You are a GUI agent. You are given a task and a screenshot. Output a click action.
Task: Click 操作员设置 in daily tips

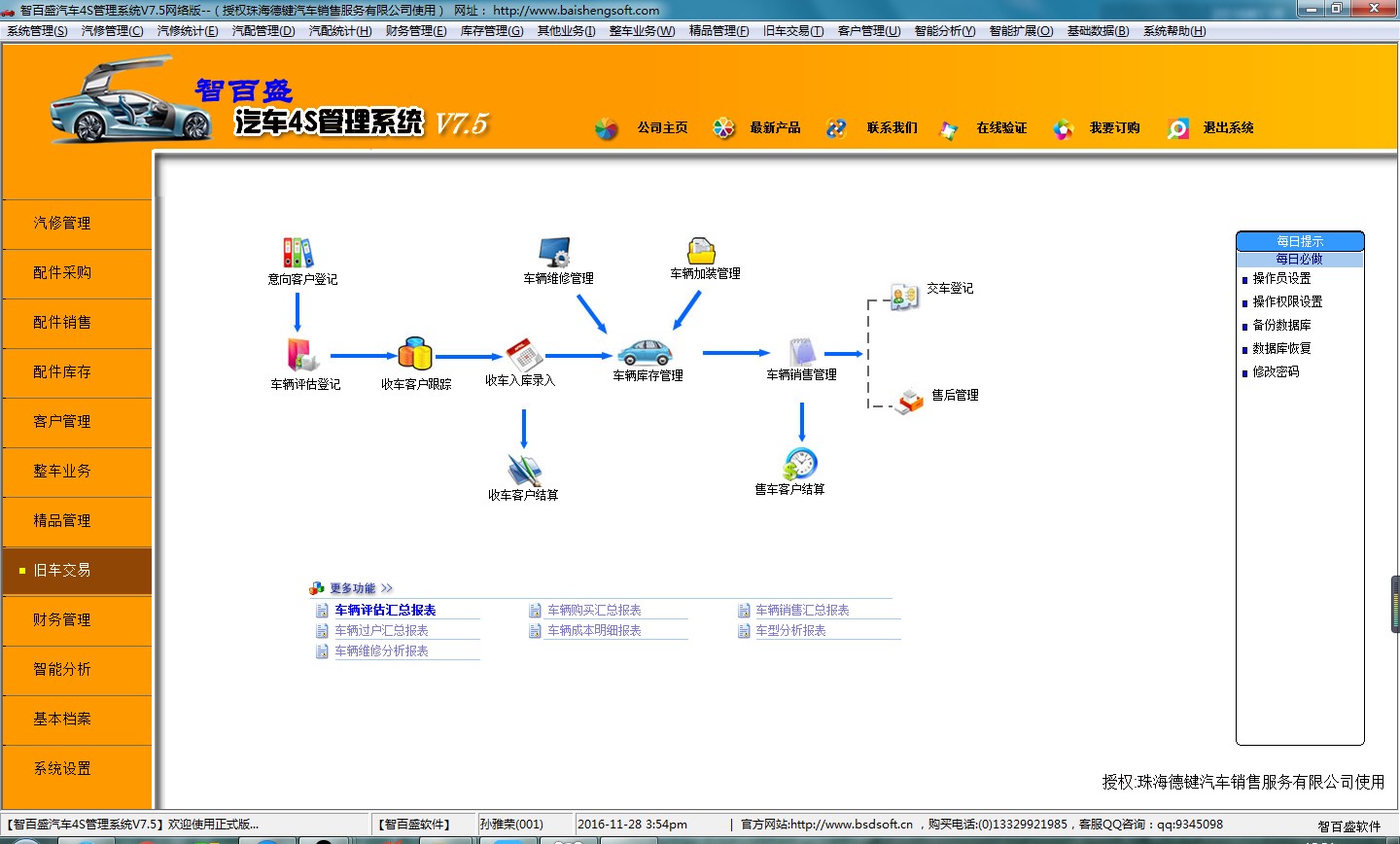point(1281,279)
